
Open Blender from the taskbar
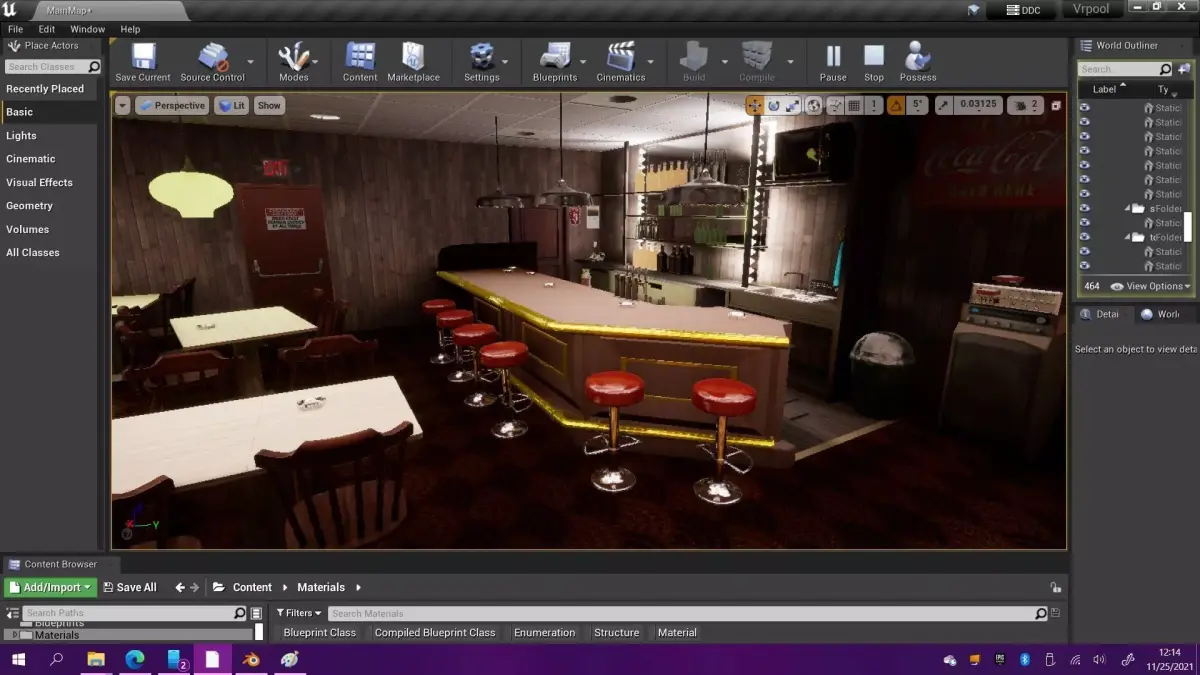pyautogui.click(x=251, y=659)
